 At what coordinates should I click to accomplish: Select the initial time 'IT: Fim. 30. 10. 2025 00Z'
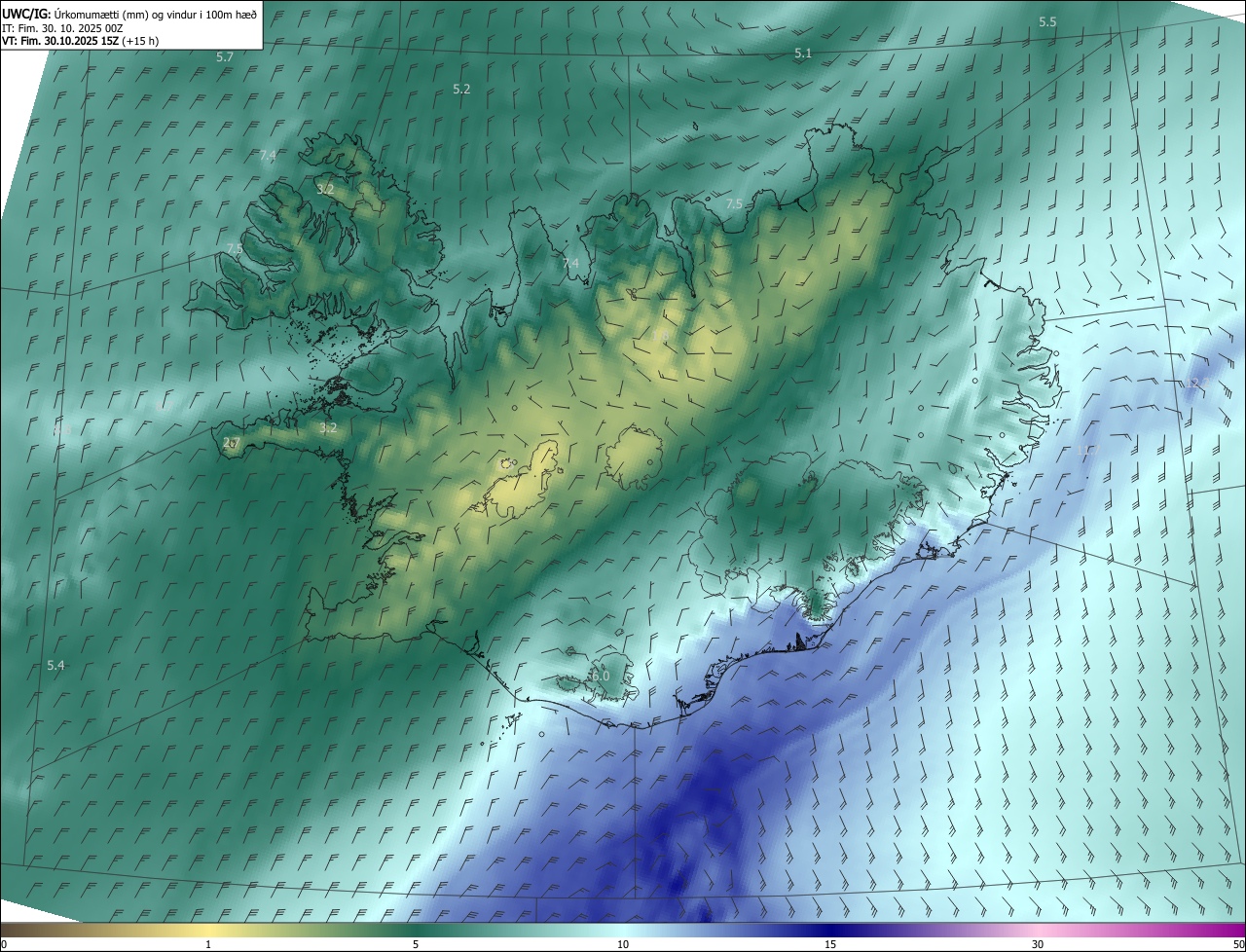click(62, 28)
